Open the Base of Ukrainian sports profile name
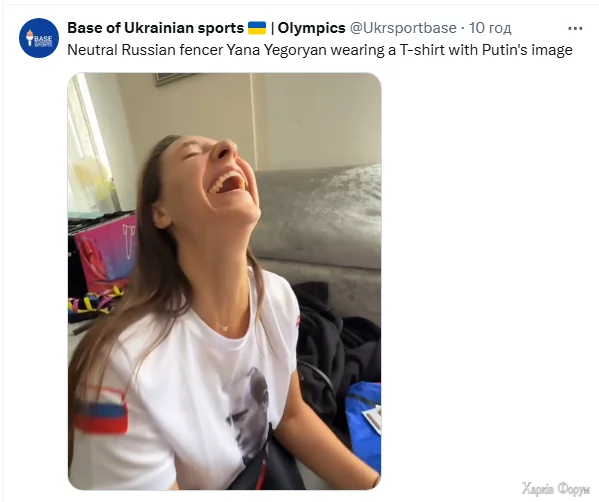Screen dimensions: 599x502 click(155, 28)
